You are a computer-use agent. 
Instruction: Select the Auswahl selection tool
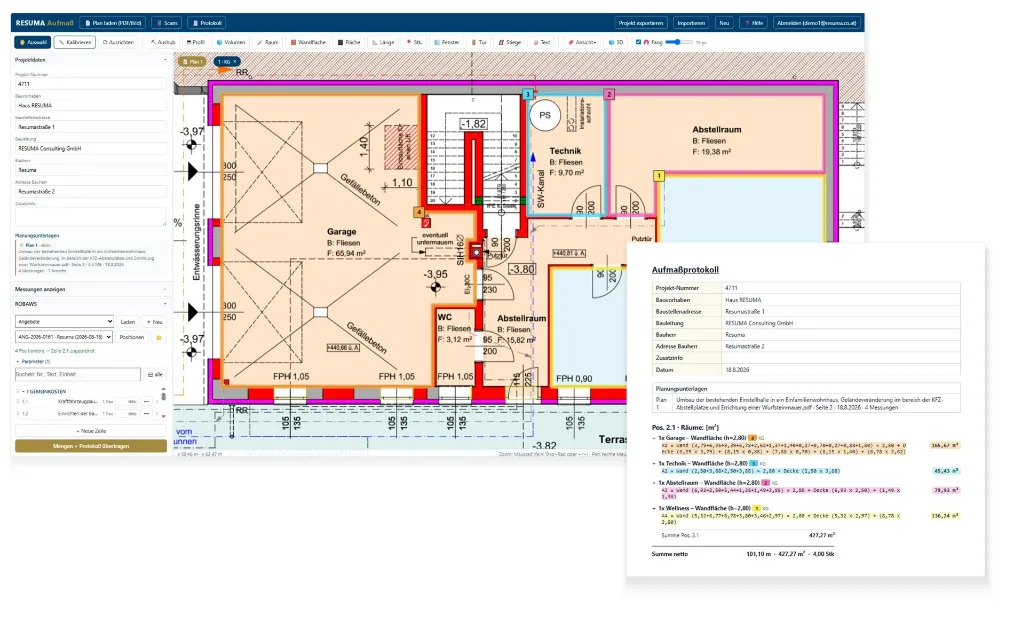click(32, 42)
